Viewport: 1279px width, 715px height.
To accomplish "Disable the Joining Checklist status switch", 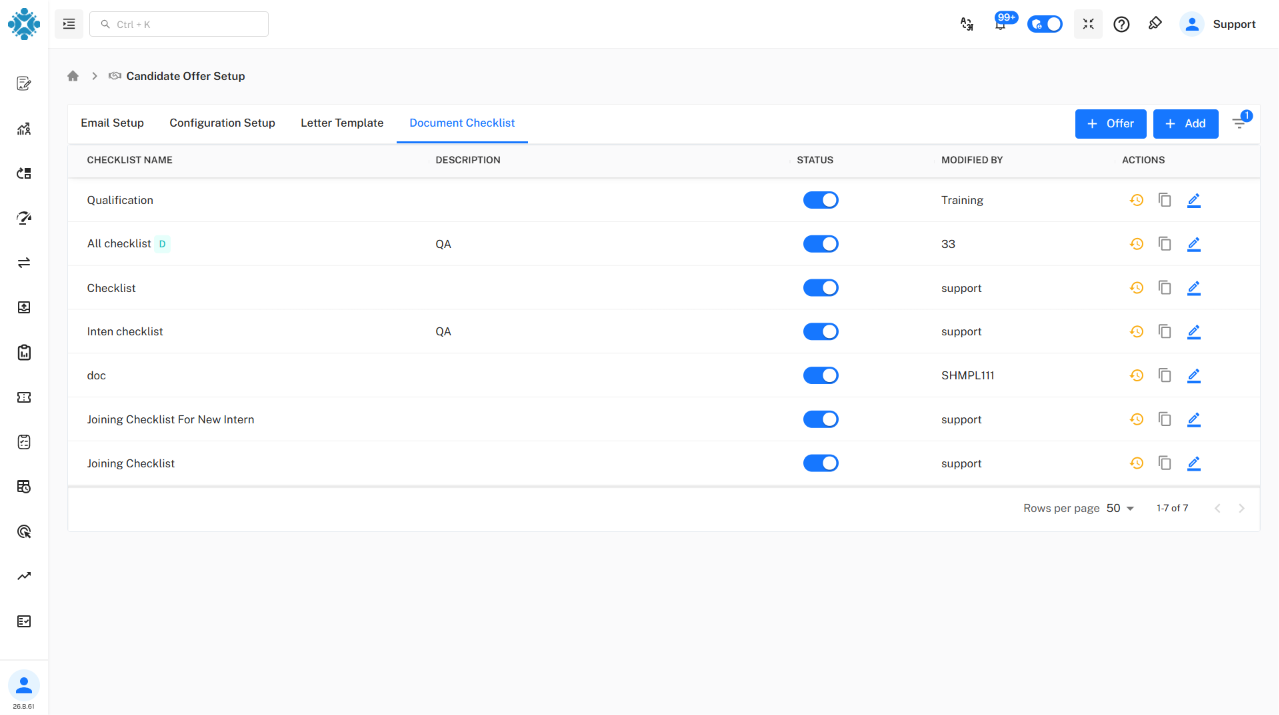I will tap(821, 464).
